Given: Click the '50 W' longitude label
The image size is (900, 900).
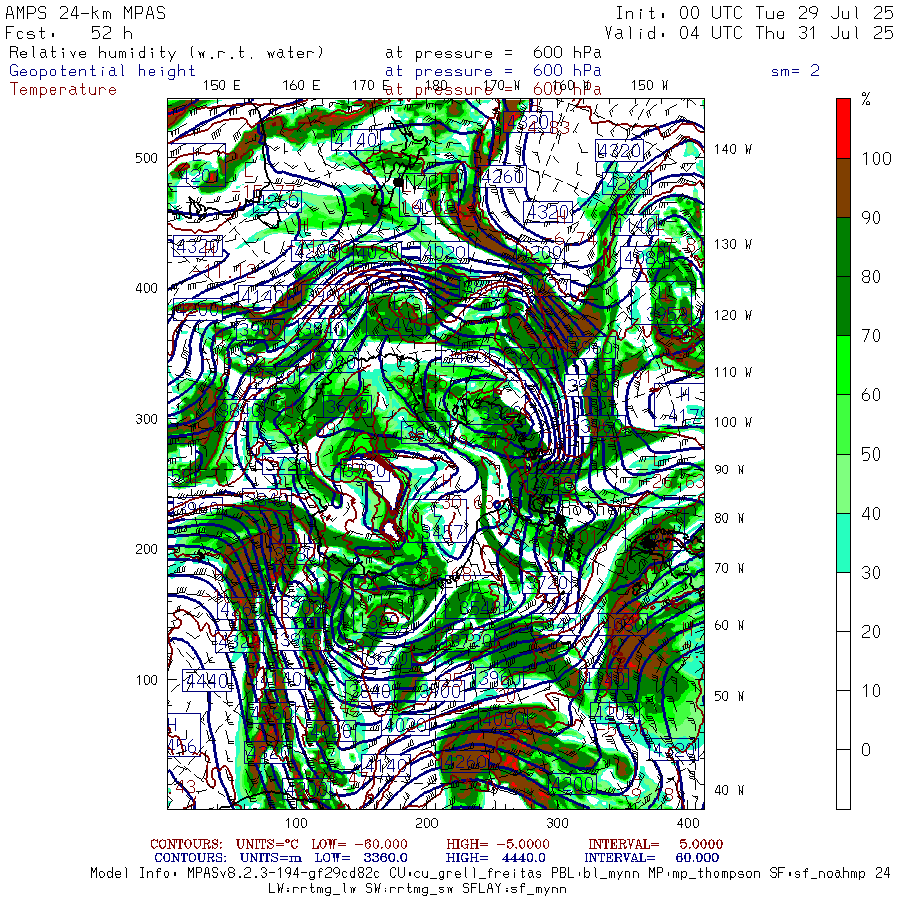Looking at the screenshot, I should tap(729, 696).
